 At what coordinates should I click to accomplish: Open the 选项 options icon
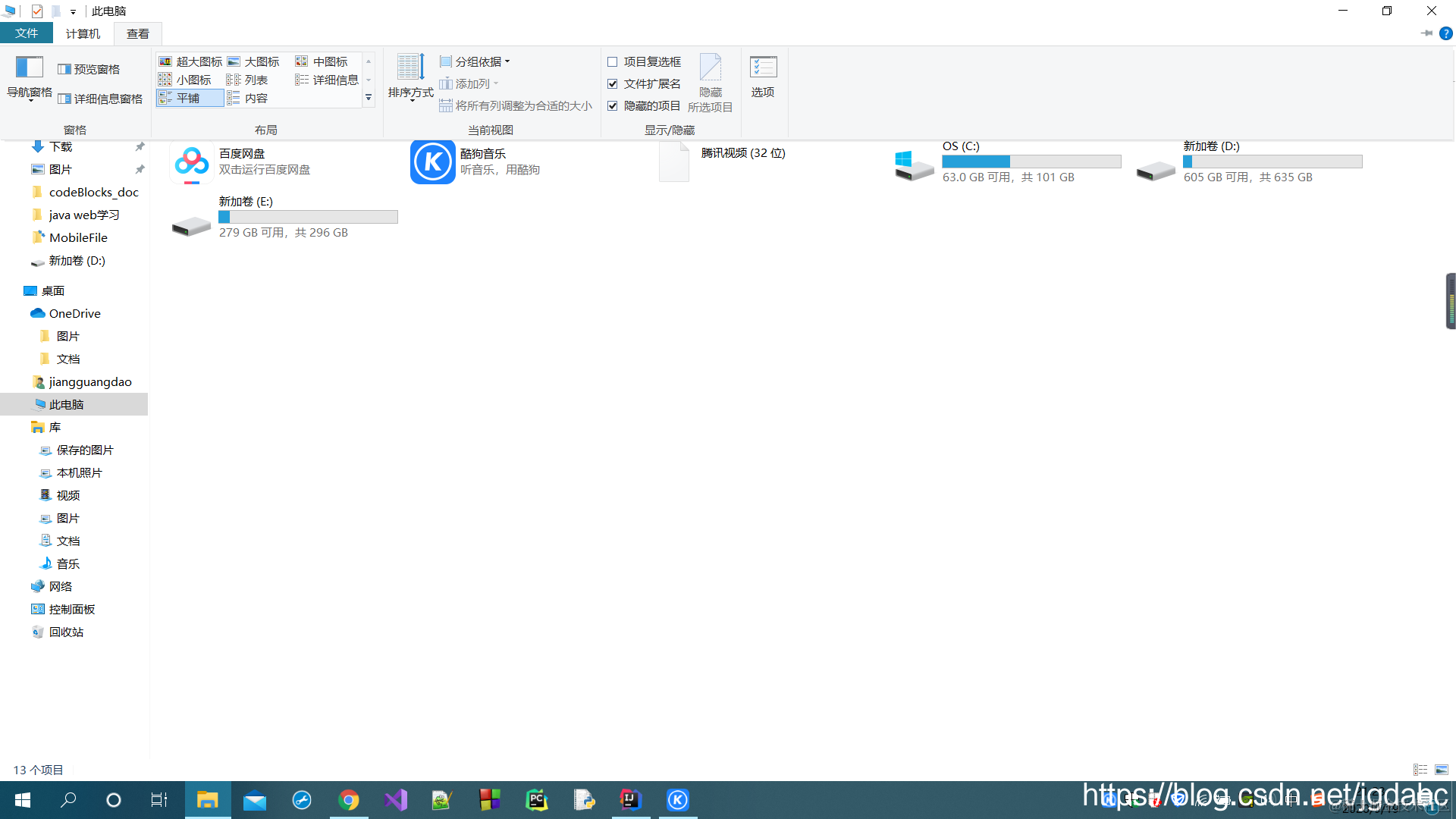(x=763, y=67)
